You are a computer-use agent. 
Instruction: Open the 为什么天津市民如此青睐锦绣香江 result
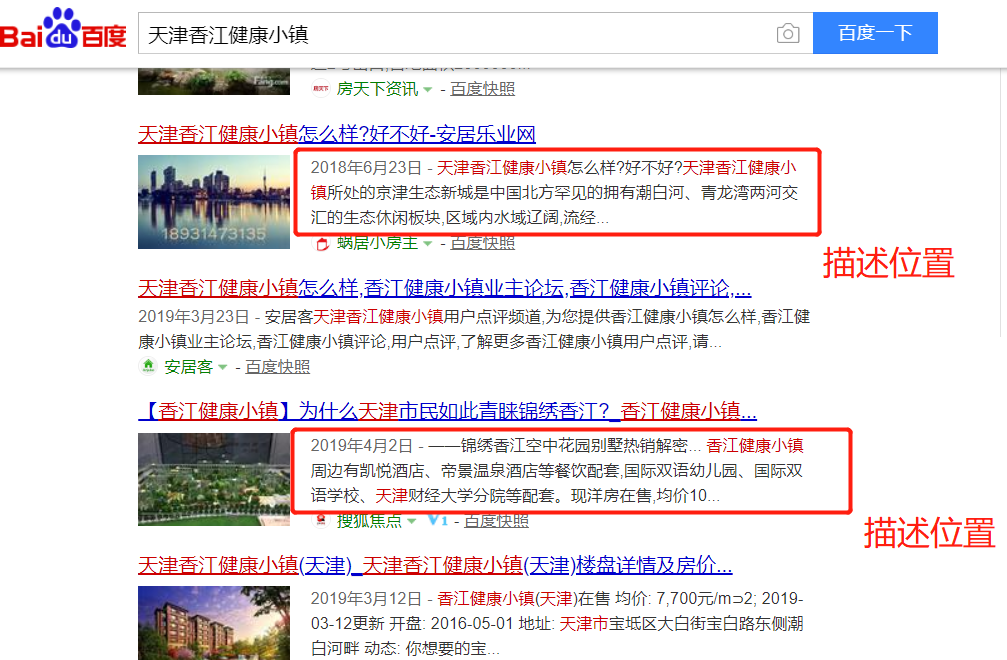tap(448, 411)
